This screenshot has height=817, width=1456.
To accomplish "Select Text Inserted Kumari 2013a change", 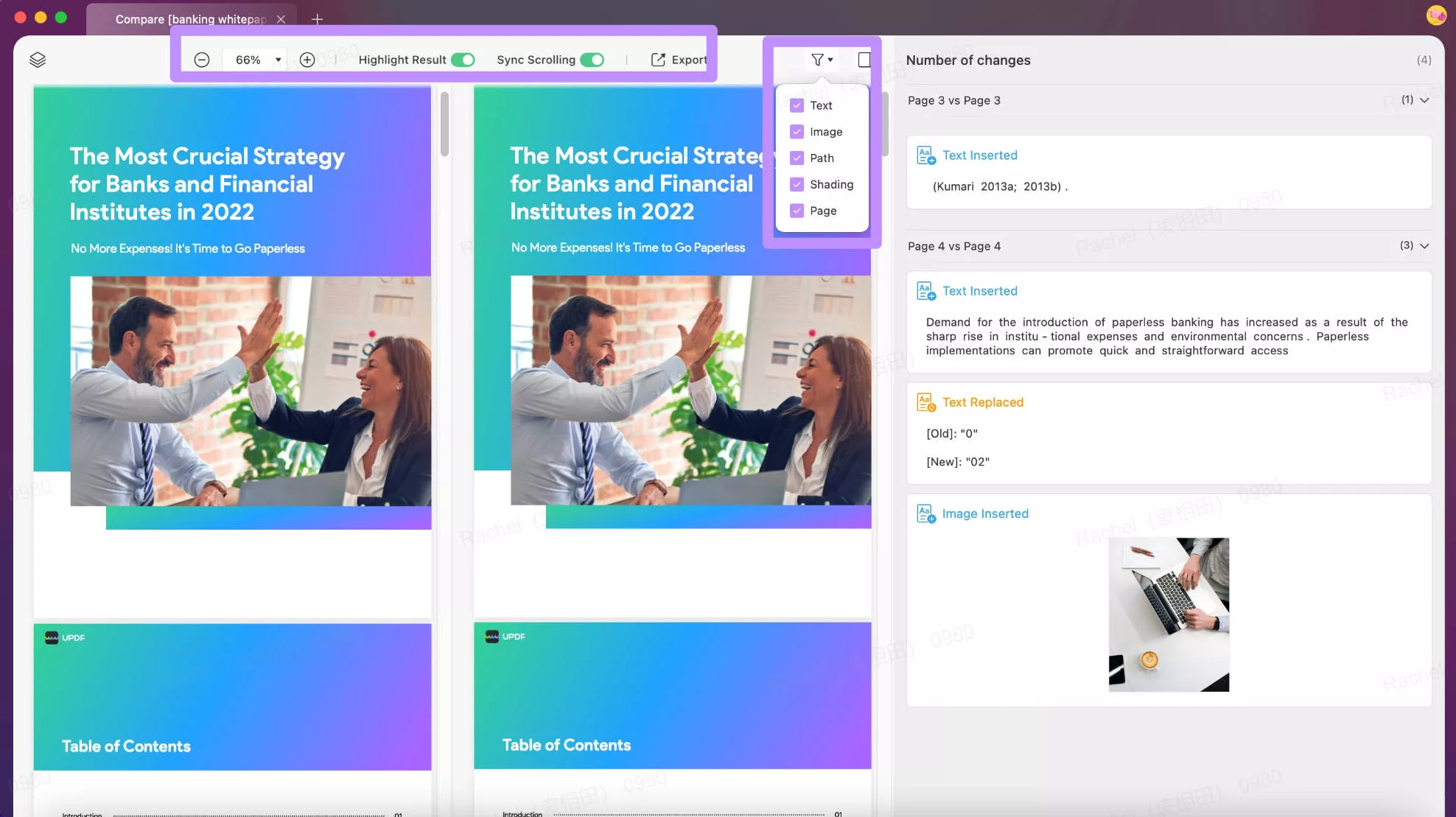I will [x=1169, y=172].
